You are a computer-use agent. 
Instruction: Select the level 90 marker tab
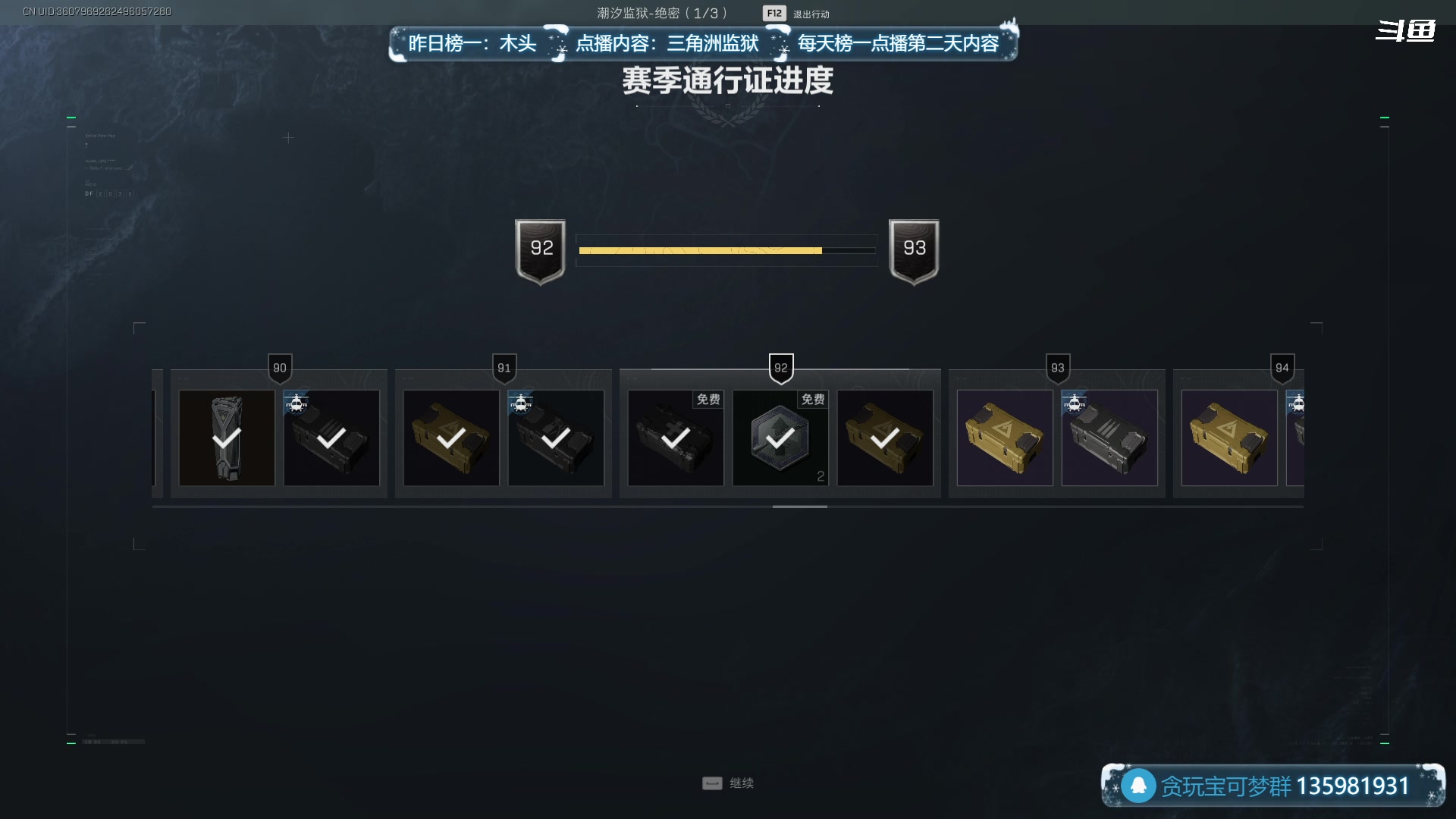point(280,369)
